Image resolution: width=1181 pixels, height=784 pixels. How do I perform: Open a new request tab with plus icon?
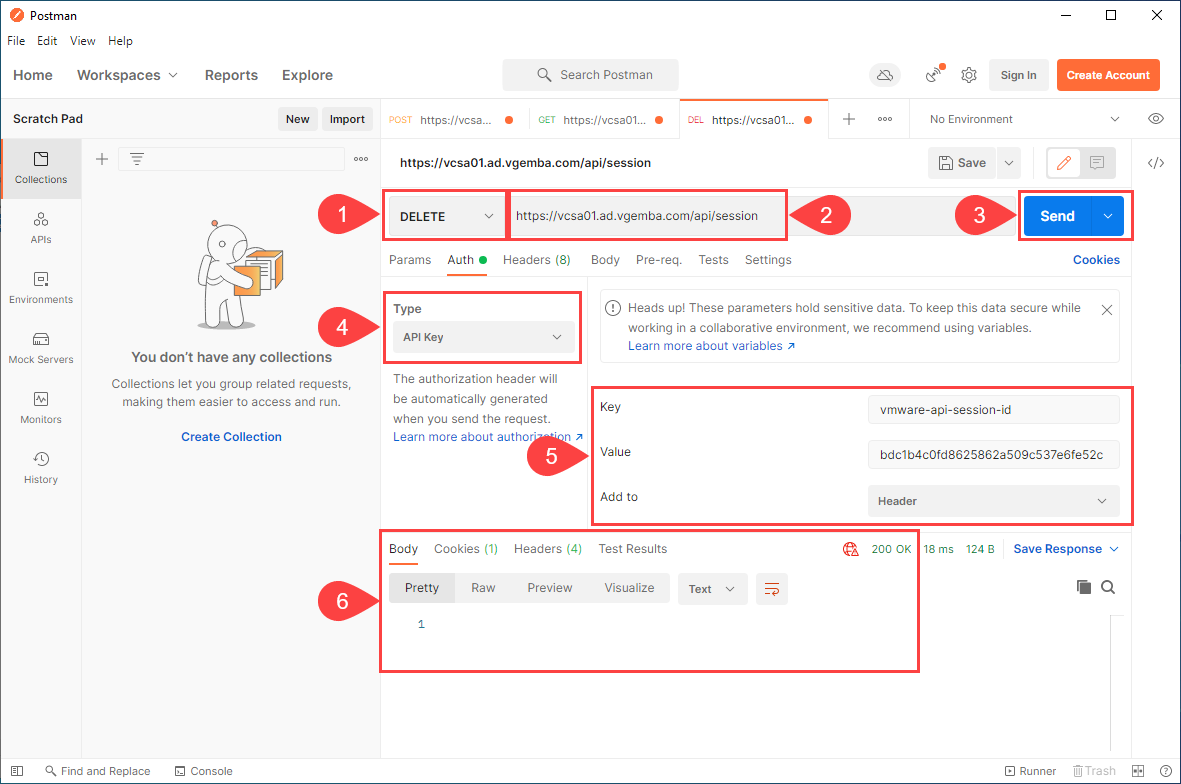[x=849, y=119]
